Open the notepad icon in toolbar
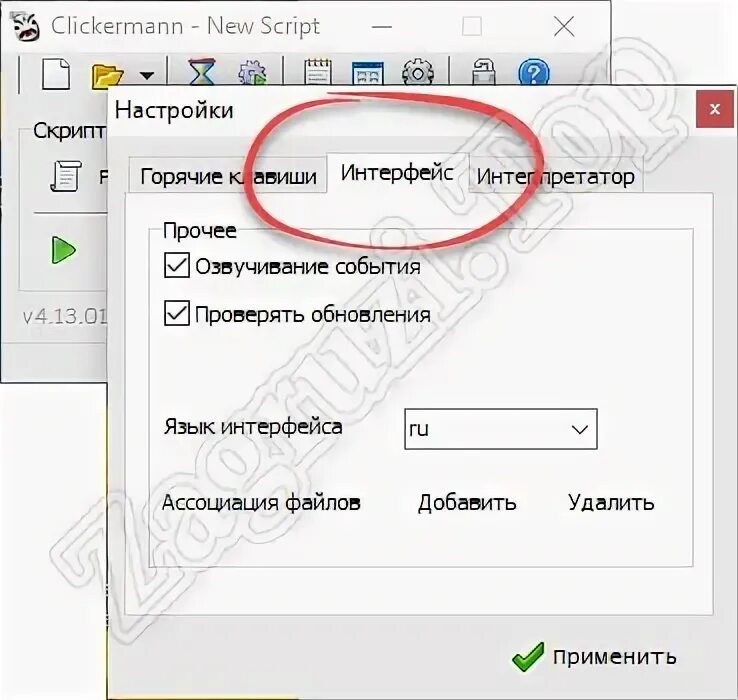 (318, 72)
